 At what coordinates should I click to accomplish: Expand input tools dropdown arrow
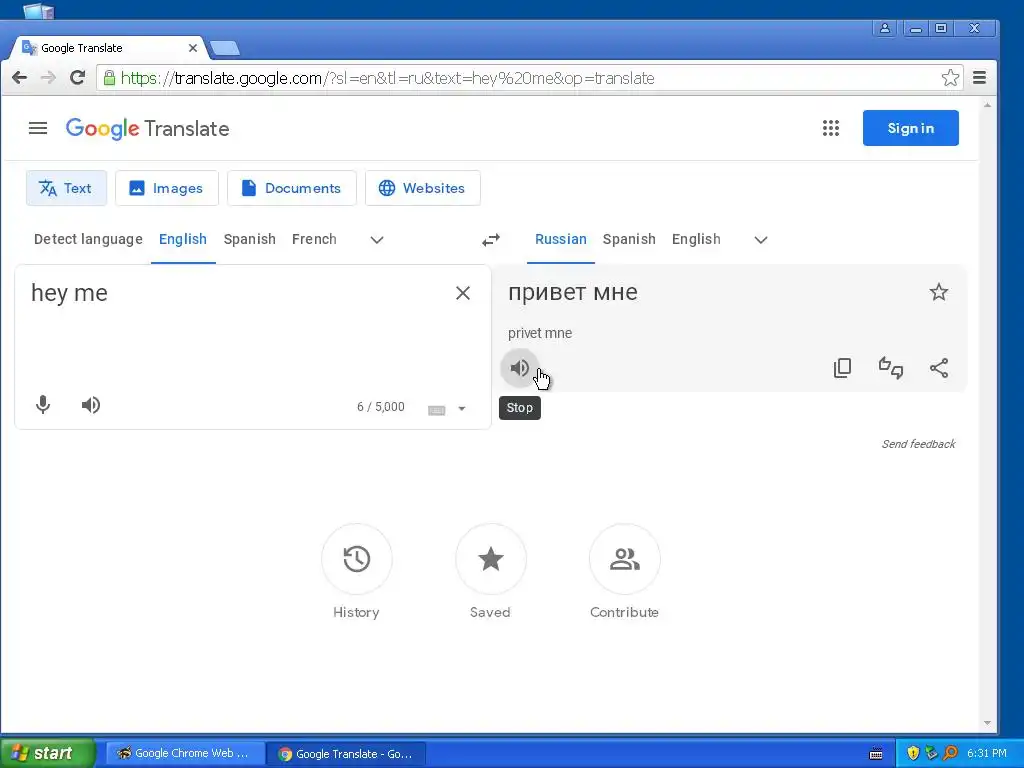[462, 409]
